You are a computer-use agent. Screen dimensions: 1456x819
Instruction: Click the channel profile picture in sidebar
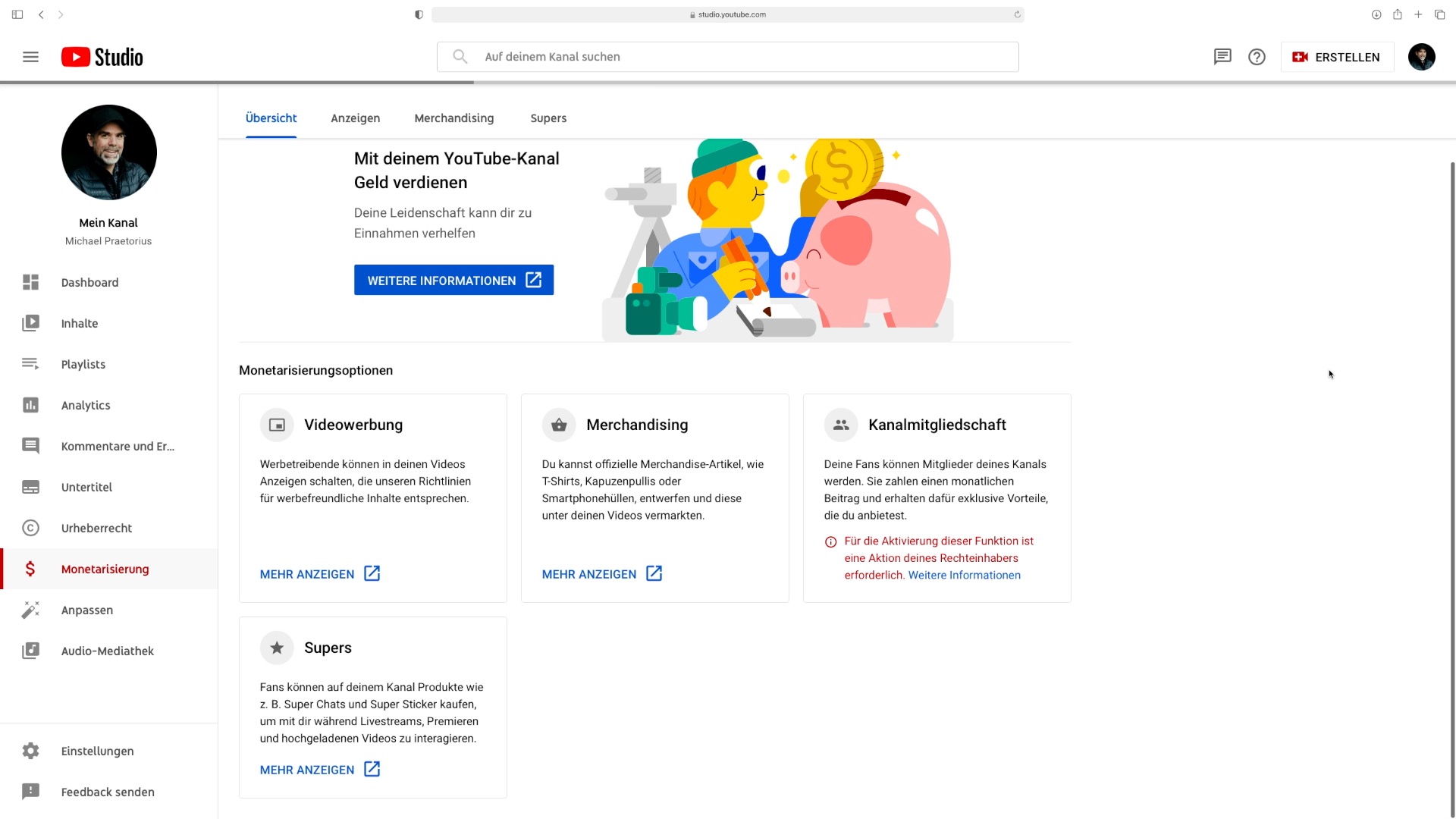coord(109,152)
